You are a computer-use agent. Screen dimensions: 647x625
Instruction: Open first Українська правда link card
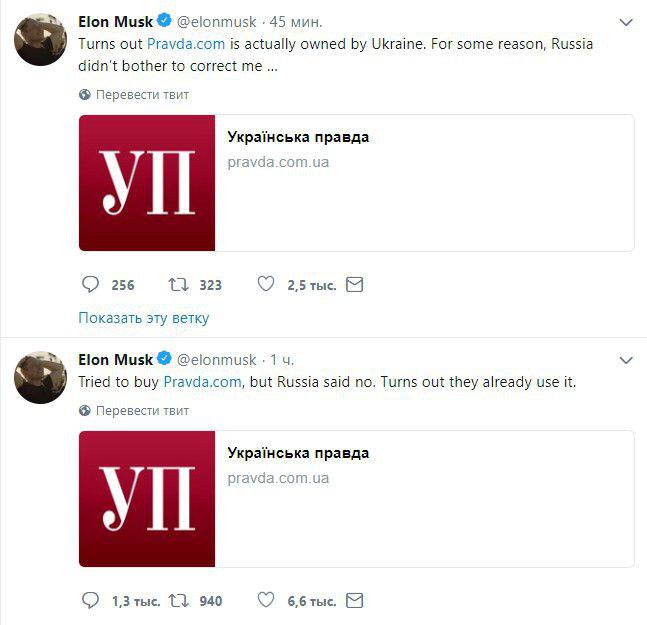click(356, 183)
